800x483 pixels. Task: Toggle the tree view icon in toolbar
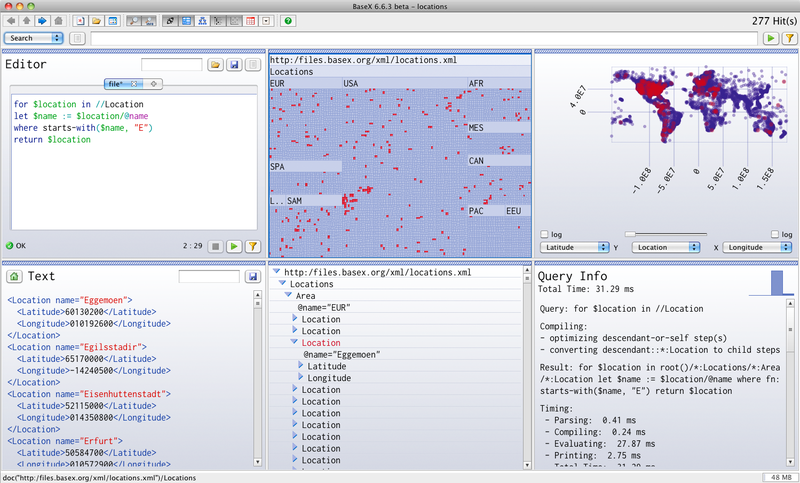203,20
